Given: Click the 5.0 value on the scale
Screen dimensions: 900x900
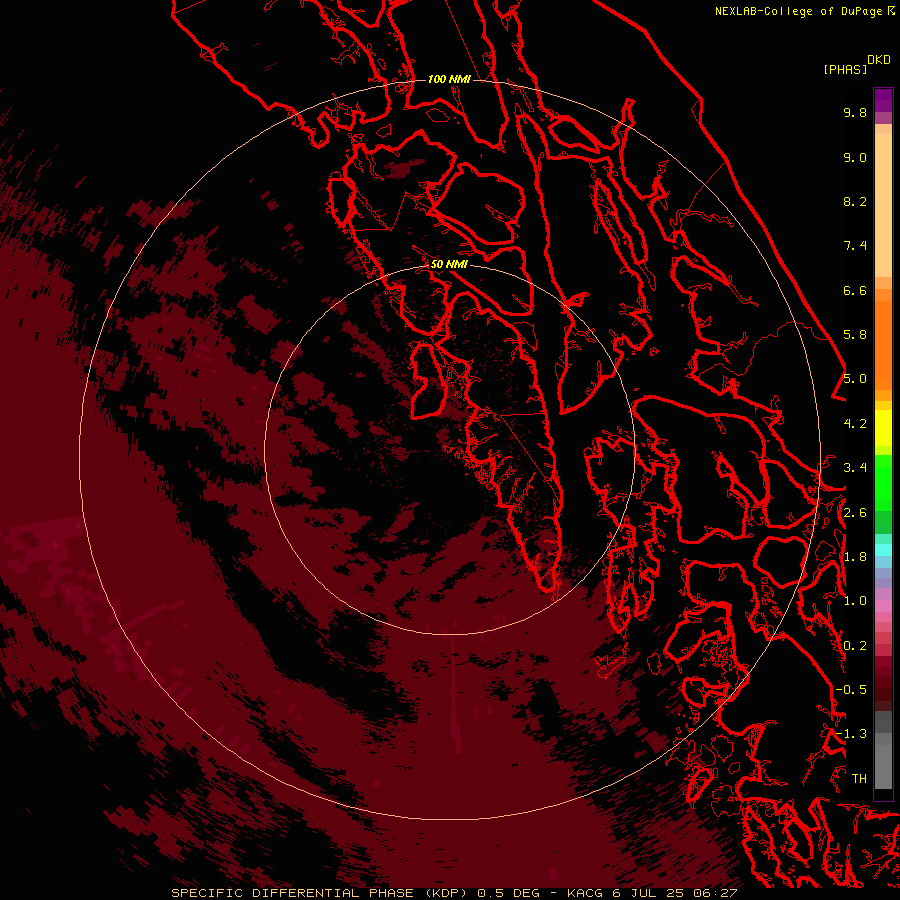Looking at the screenshot, I should pyautogui.click(x=855, y=379).
